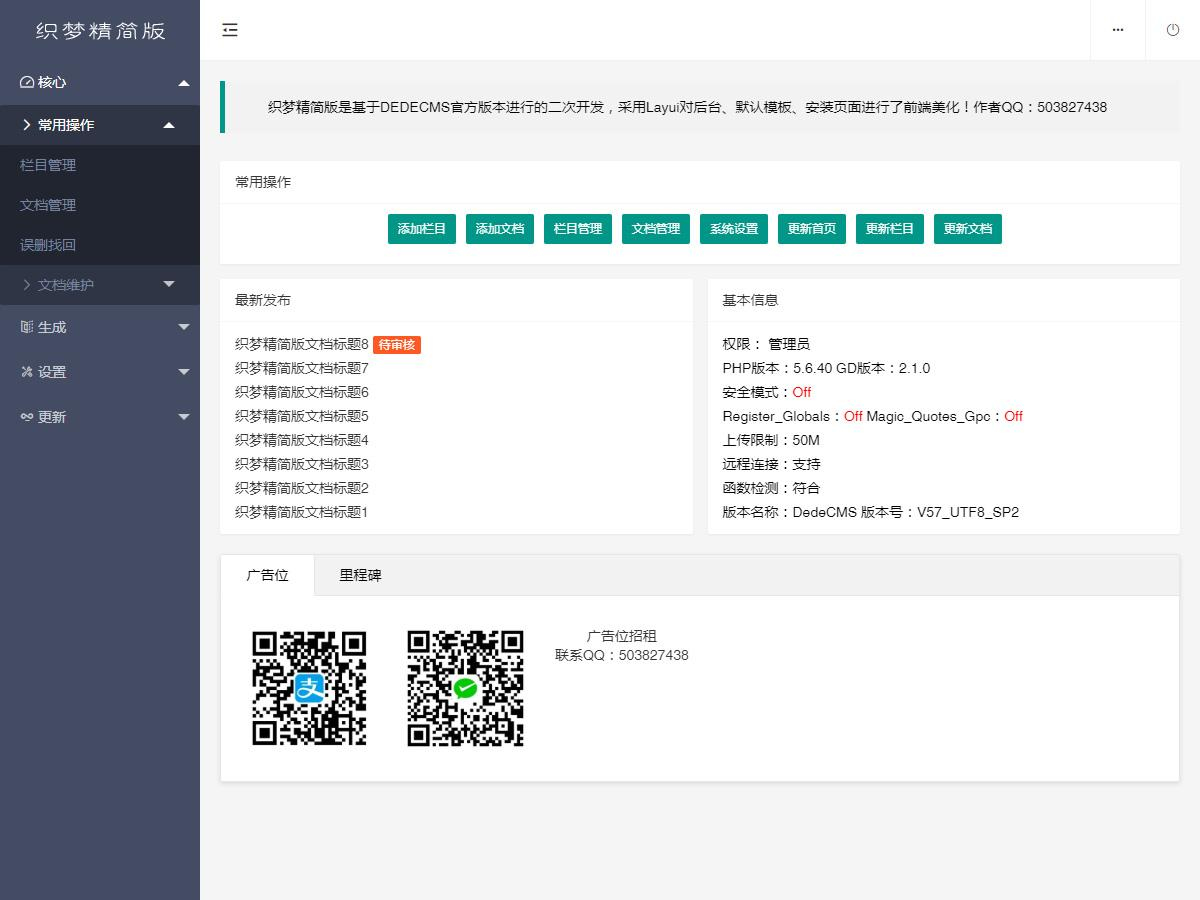Click the Alipay QR code image

310,688
